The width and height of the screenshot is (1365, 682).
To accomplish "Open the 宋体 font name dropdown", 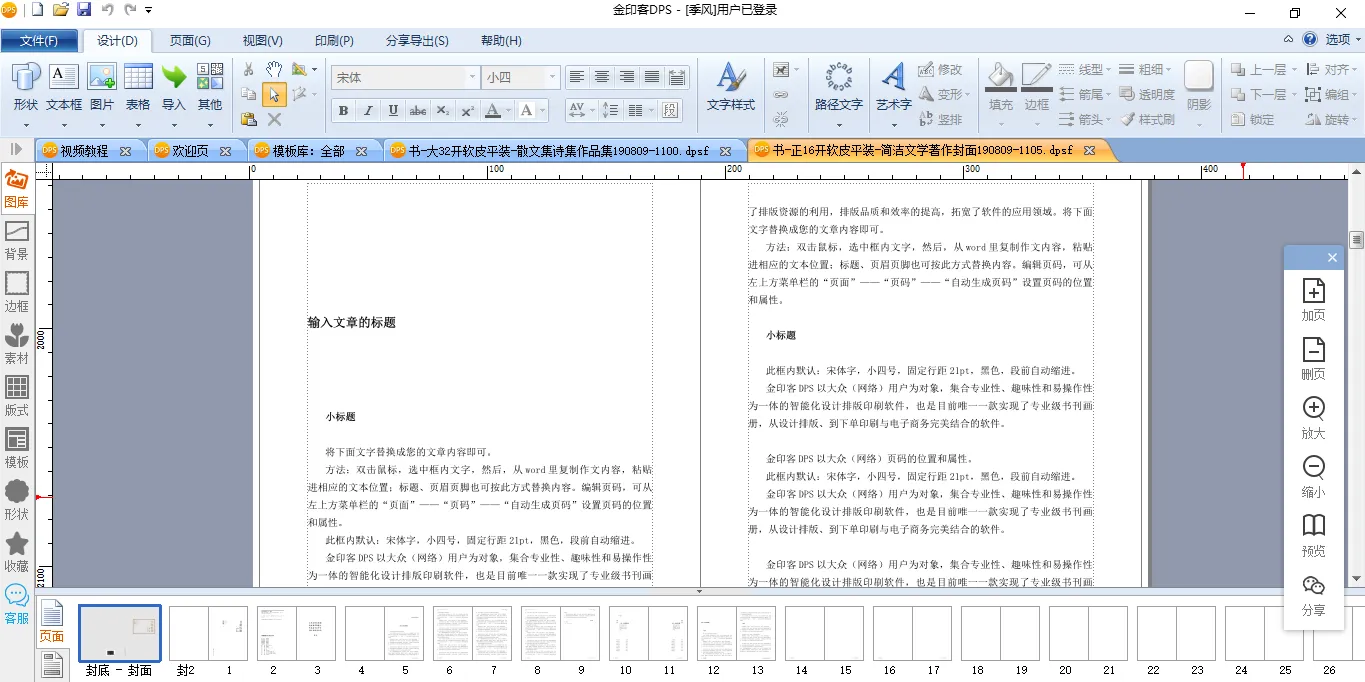I will click(x=472, y=77).
